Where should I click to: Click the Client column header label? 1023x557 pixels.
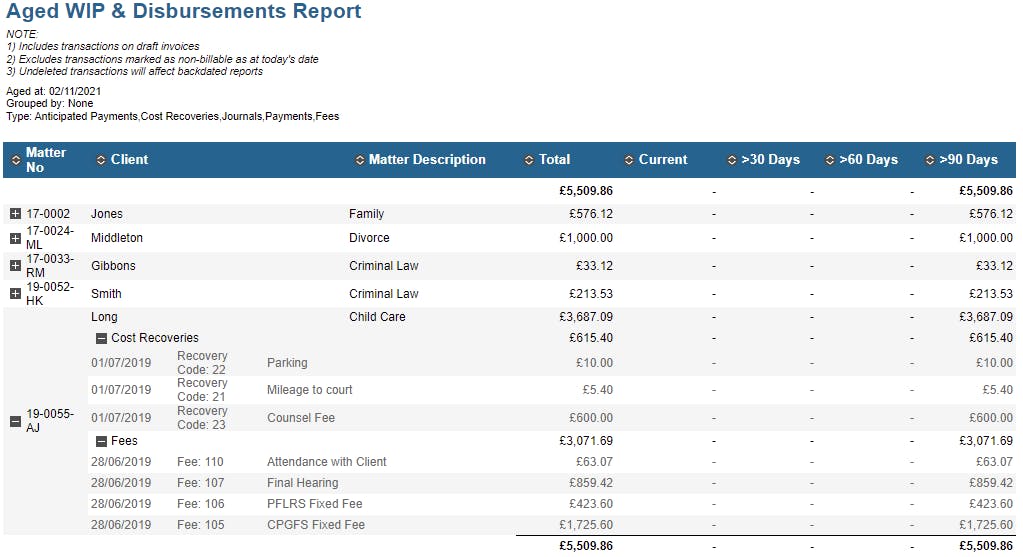[130, 160]
